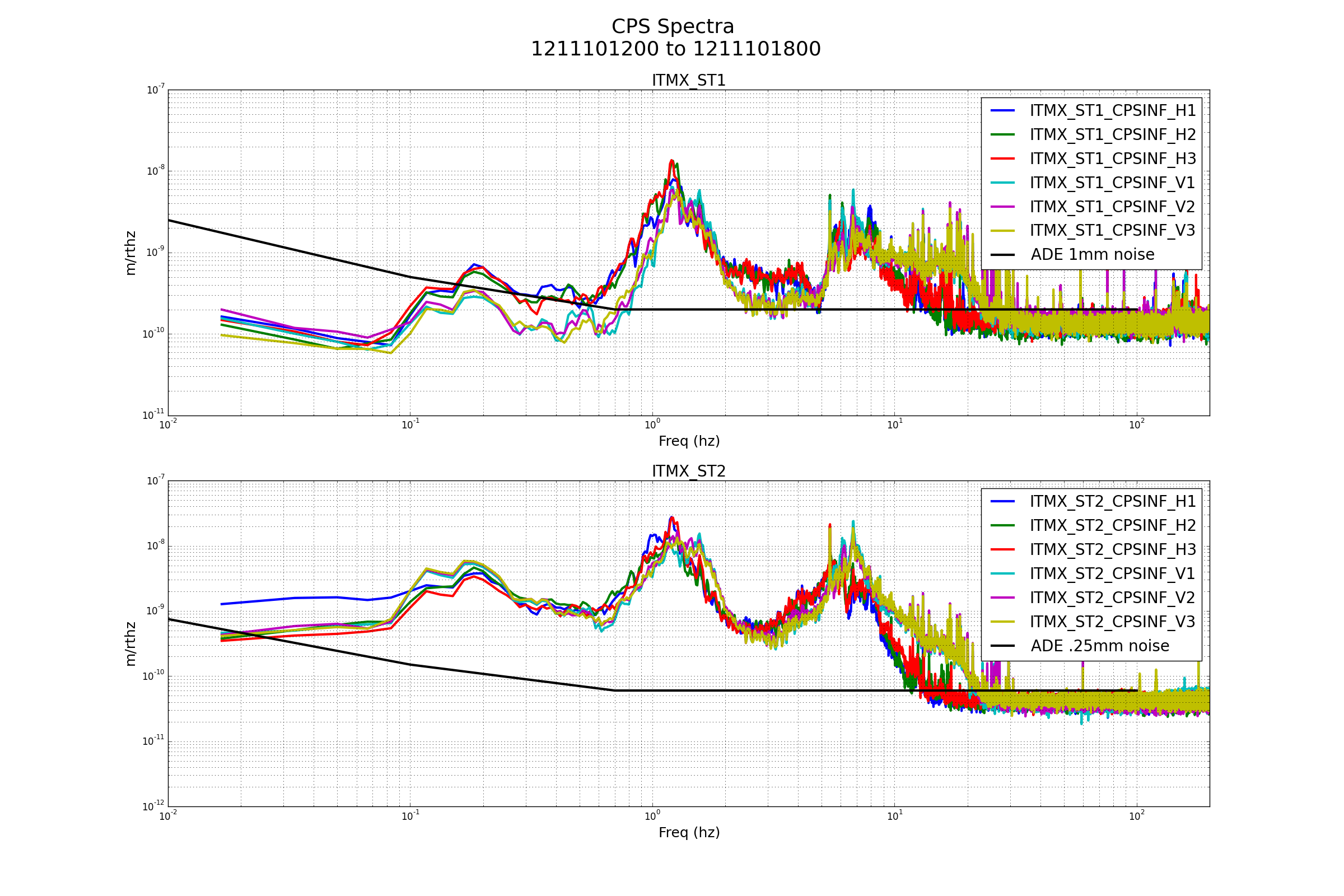
Task: Click ITMX_ST1_CPSINF_H1 blue legend line
Action: [1003, 111]
